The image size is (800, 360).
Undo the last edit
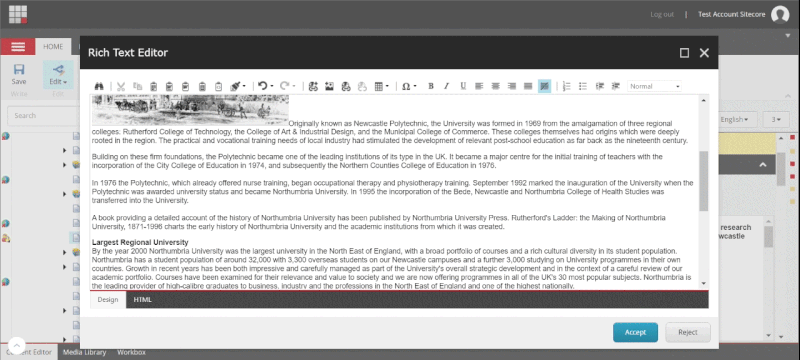pyautogui.click(x=263, y=86)
